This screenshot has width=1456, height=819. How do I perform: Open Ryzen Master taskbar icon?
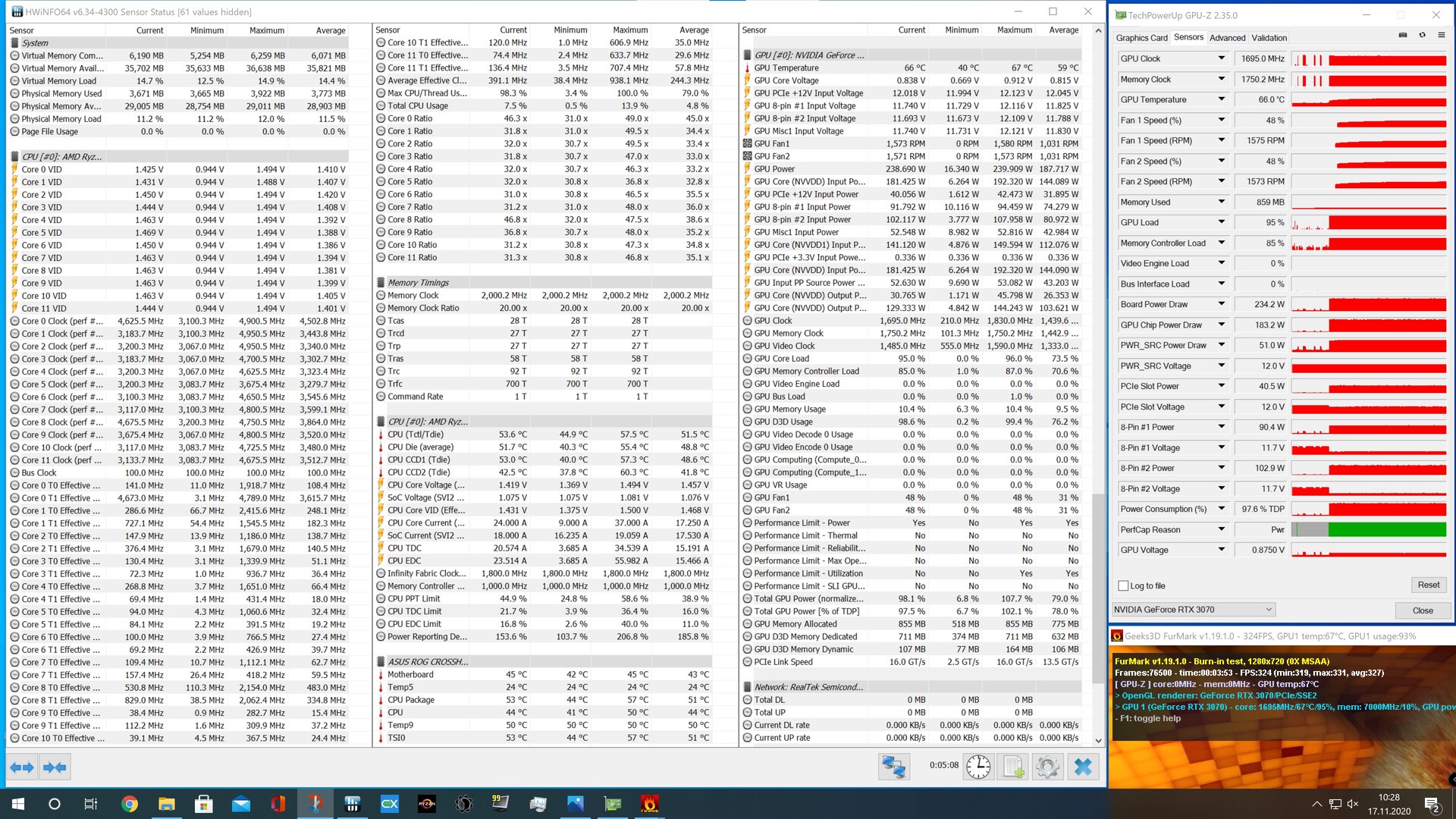(x=427, y=804)
